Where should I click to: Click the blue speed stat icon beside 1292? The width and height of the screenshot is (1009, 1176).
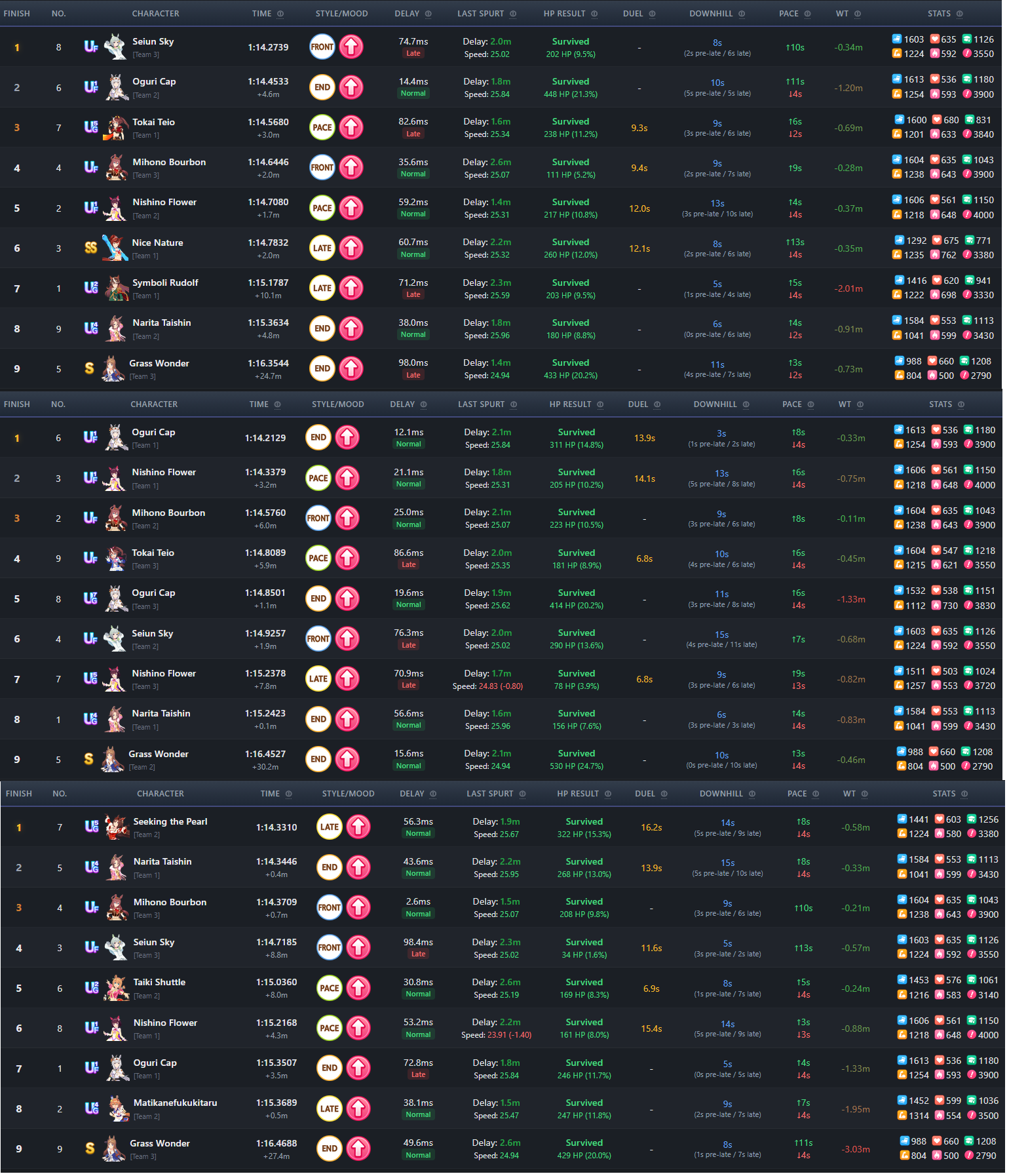[900, 240]
